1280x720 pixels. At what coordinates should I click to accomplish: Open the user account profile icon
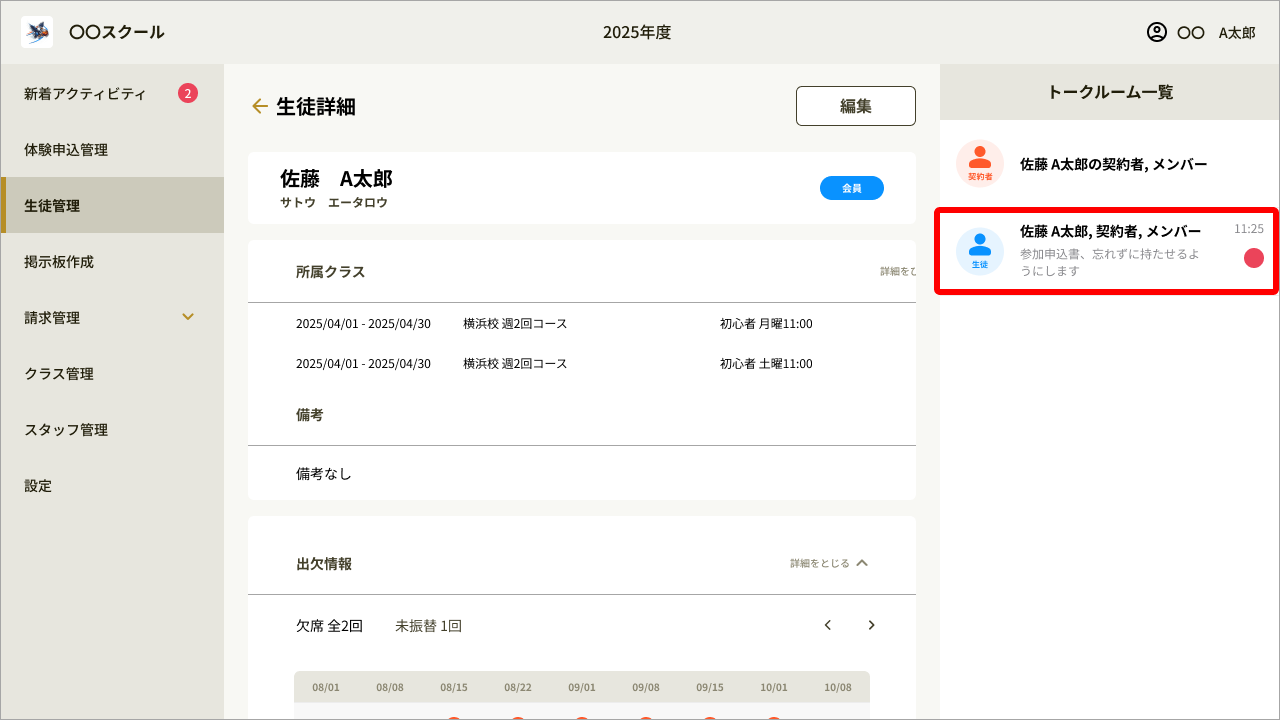(x=1157, y=32)
